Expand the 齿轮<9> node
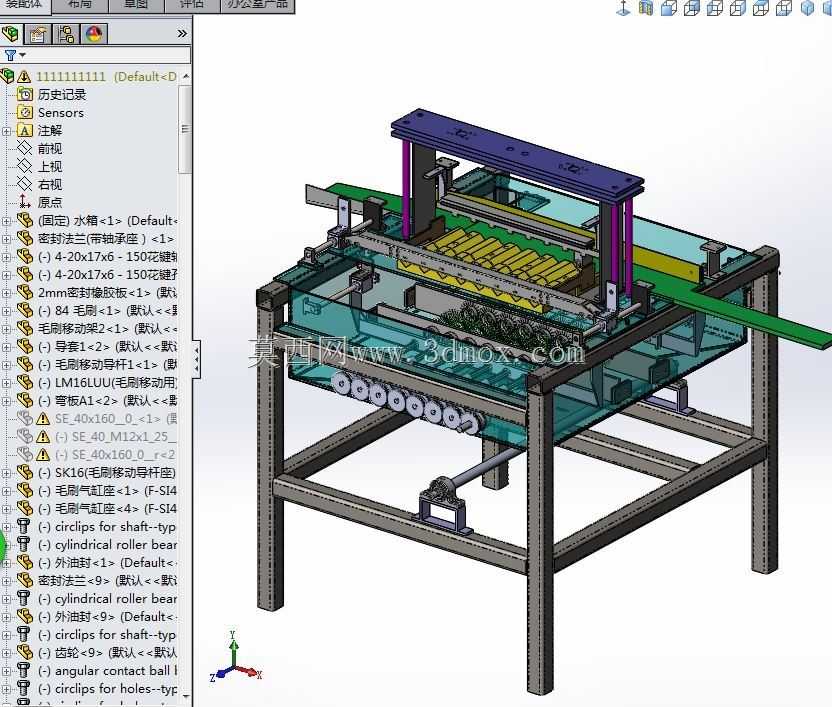This screenshot has width=832, height=707. coord(6,653)
